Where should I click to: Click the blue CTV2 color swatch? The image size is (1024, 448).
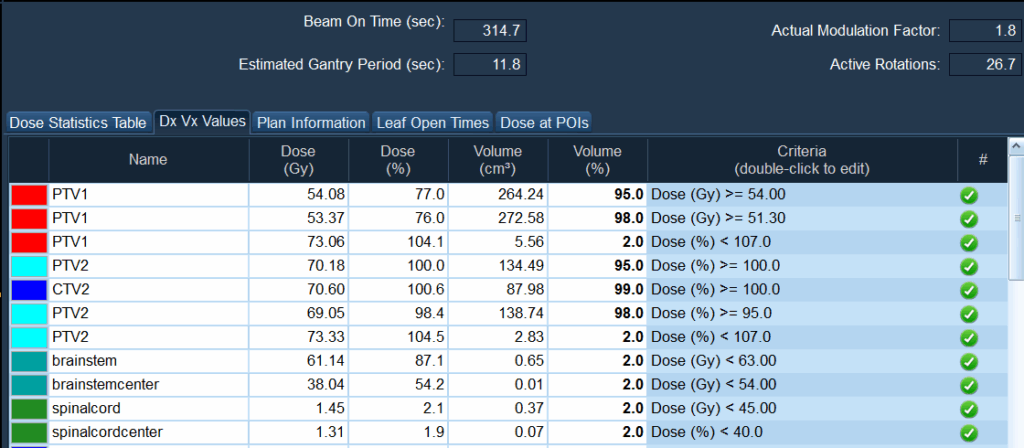coord(29,290)
